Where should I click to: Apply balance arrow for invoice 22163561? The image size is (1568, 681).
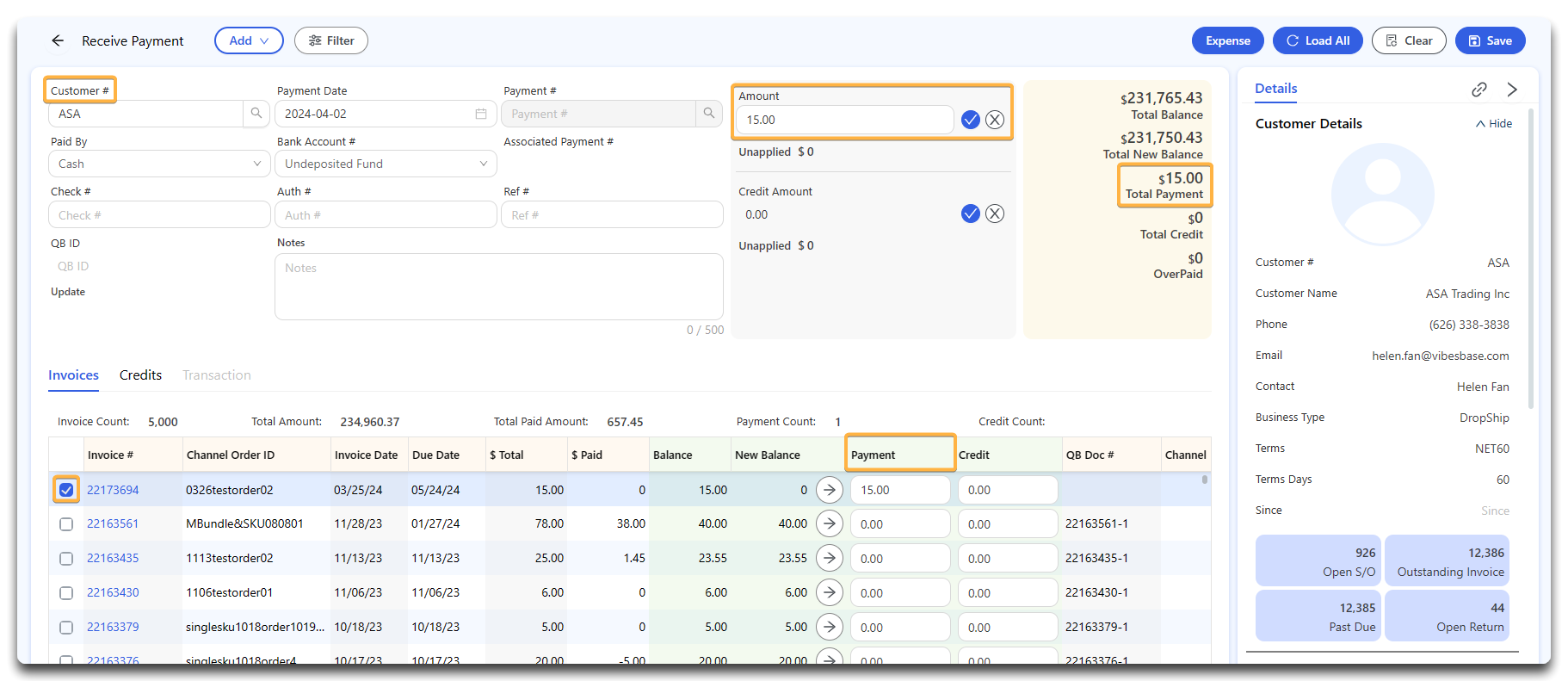[829, 523]
